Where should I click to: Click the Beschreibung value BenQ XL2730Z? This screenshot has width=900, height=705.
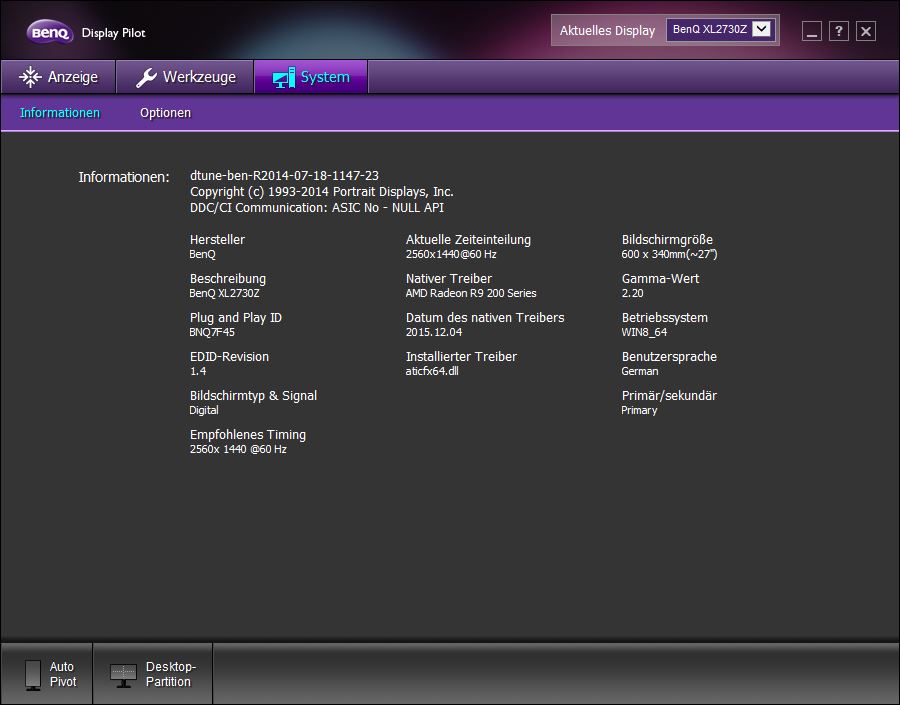(224, 293)
